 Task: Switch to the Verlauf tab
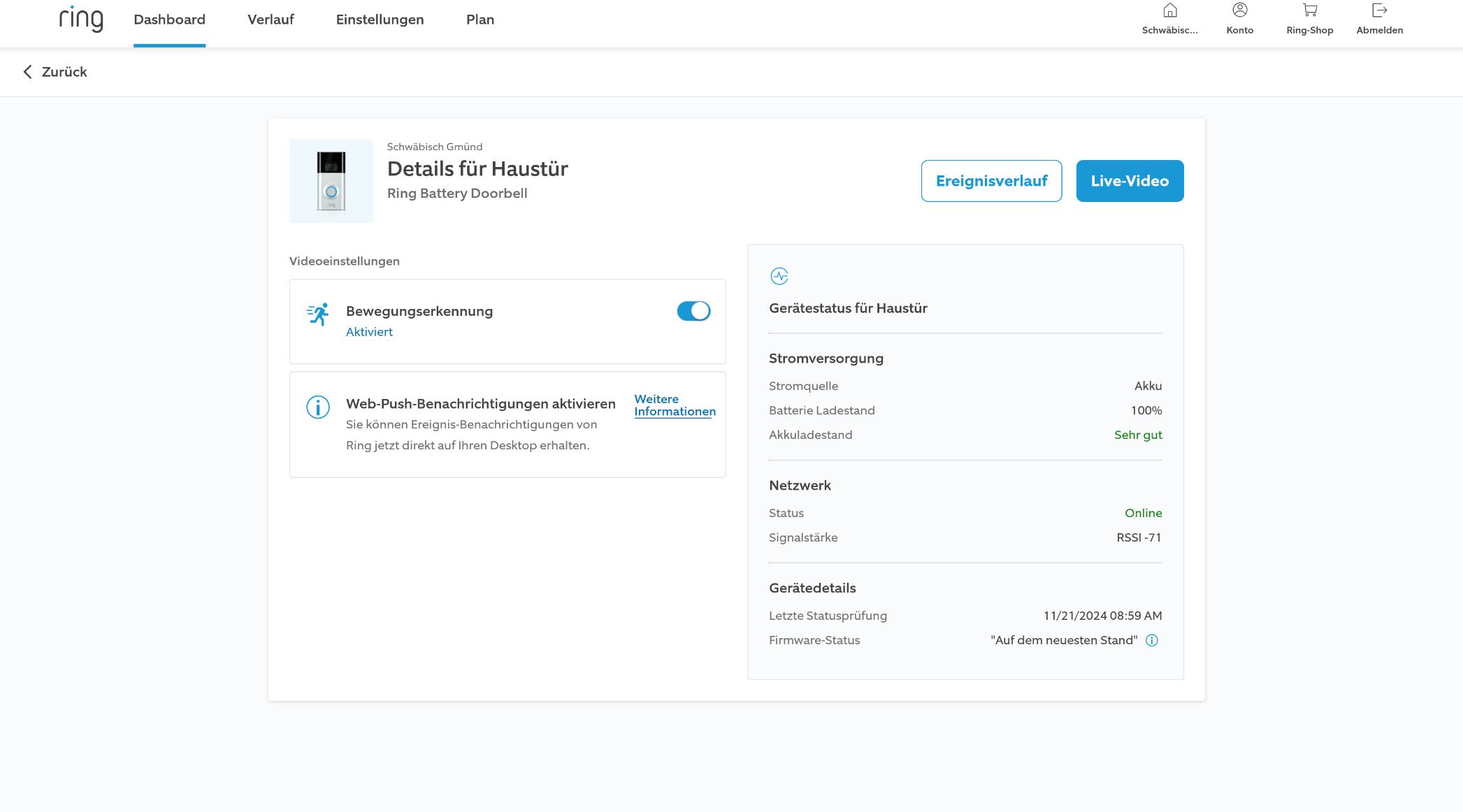(x=271, y=20)
